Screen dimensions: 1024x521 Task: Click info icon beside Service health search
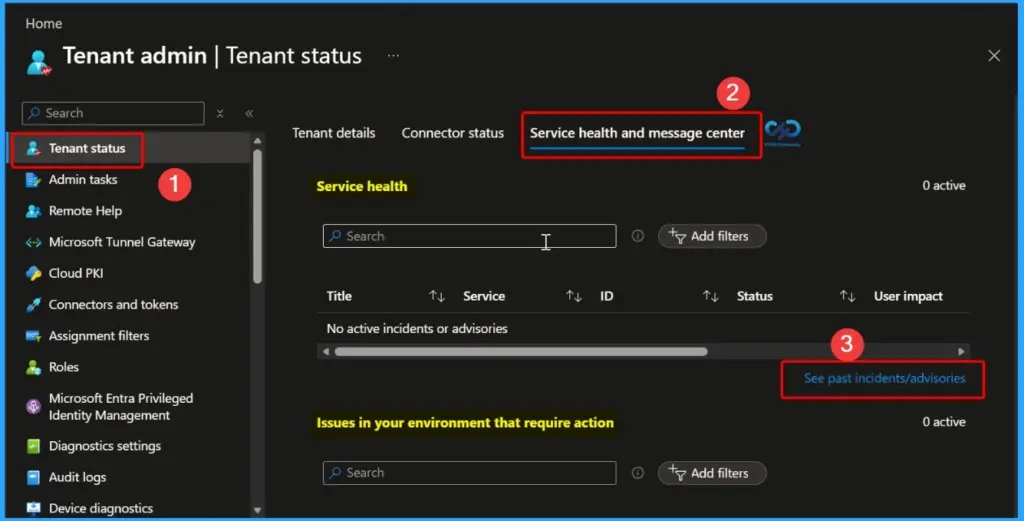coord(637,236)
